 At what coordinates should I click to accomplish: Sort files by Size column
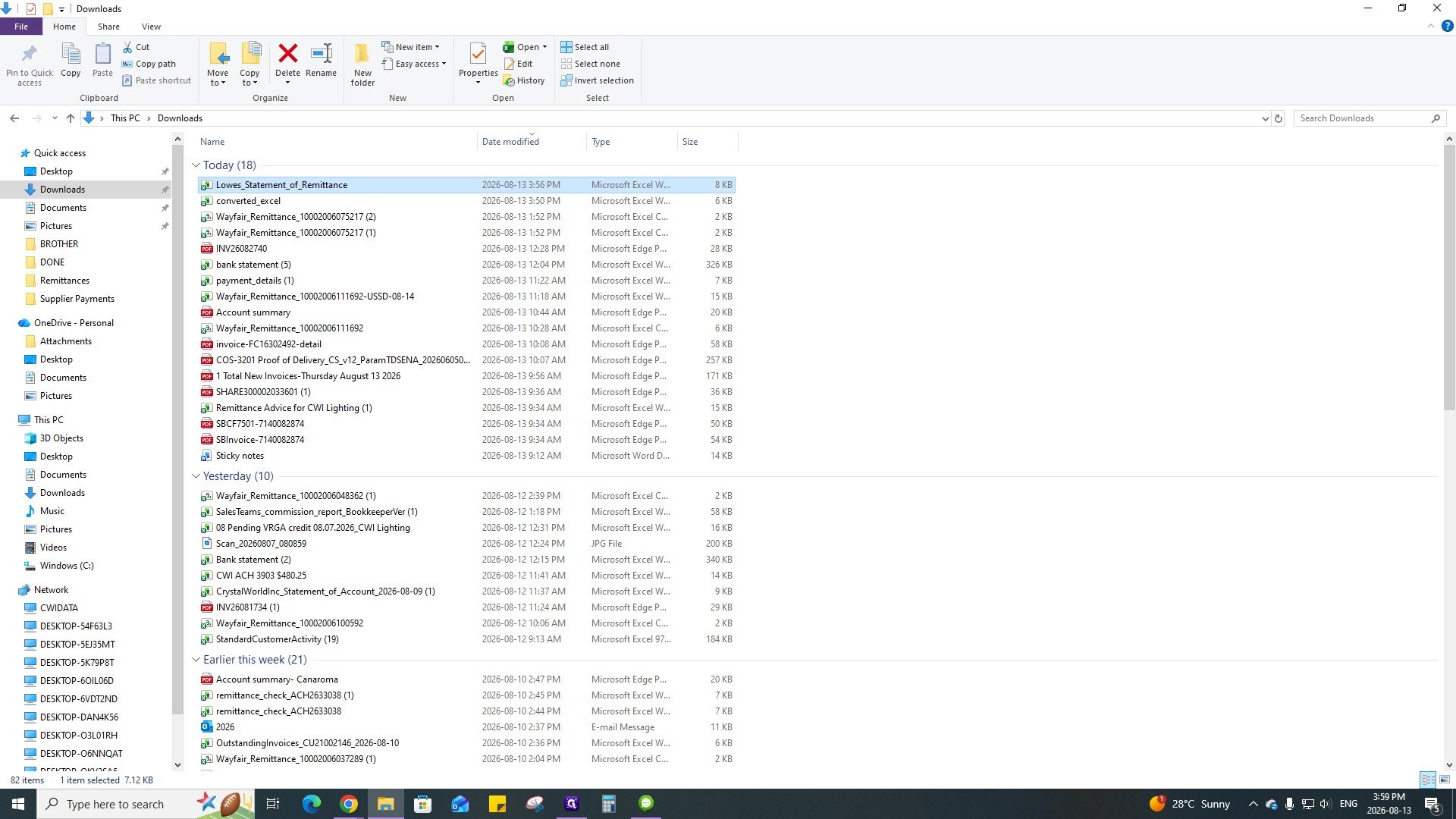(708, 142)
